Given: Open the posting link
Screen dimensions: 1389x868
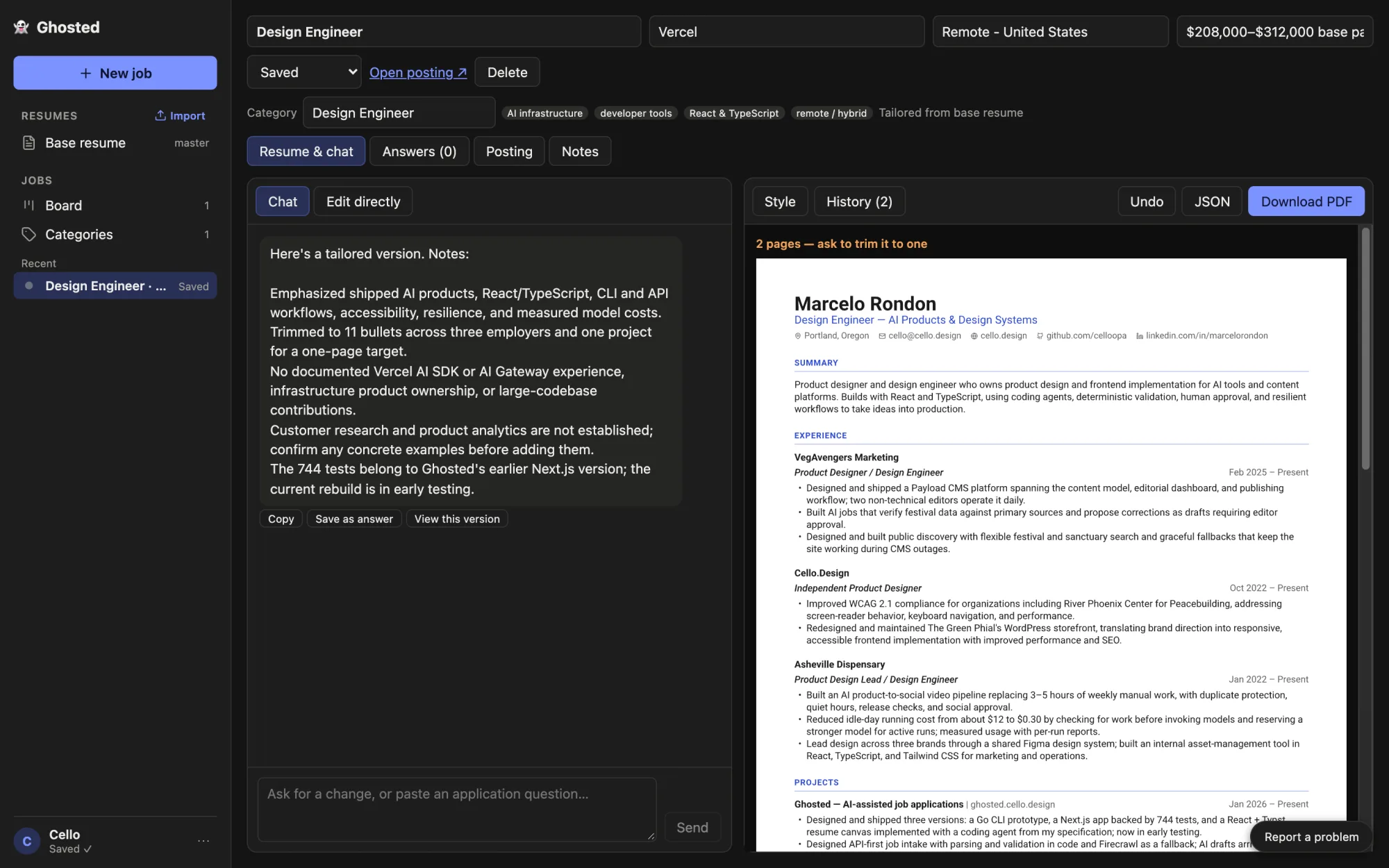Looking at the screenshot, I should (x=418, y=72).
